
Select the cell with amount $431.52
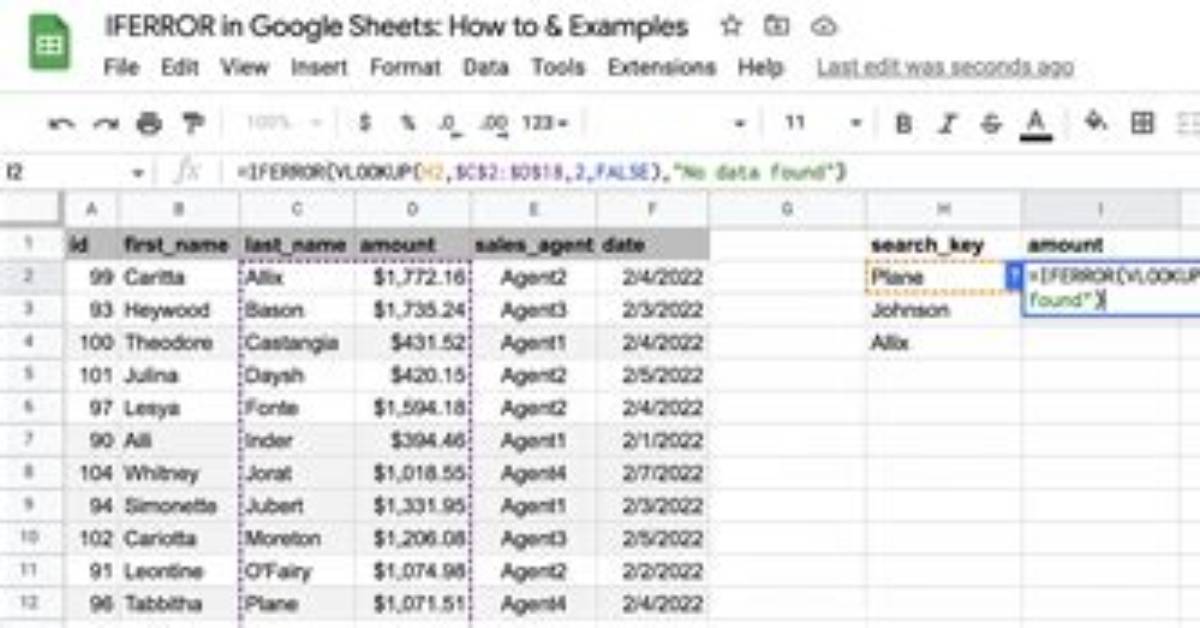coord(413,342)
